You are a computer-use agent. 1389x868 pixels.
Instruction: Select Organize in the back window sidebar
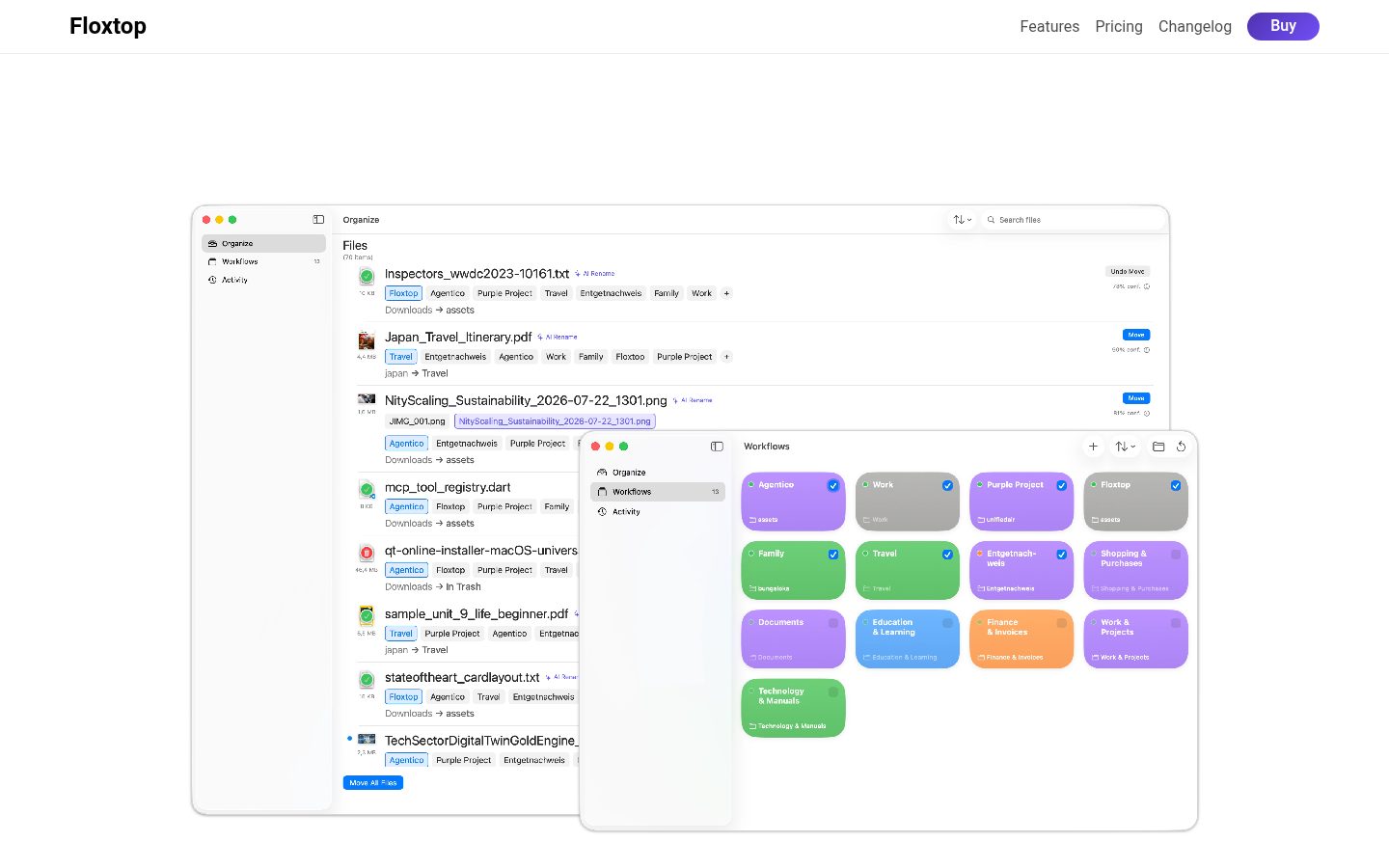pyautogui.click(x=263, y=244)
